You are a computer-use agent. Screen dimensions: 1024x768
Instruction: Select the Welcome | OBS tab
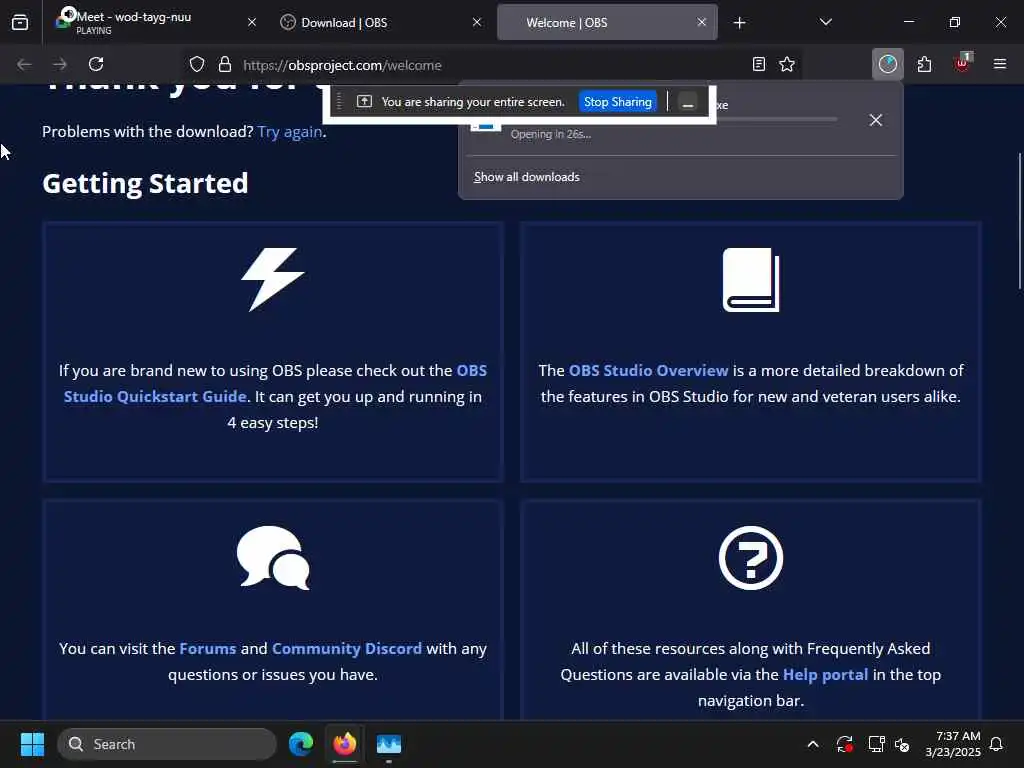coord(607,23)
